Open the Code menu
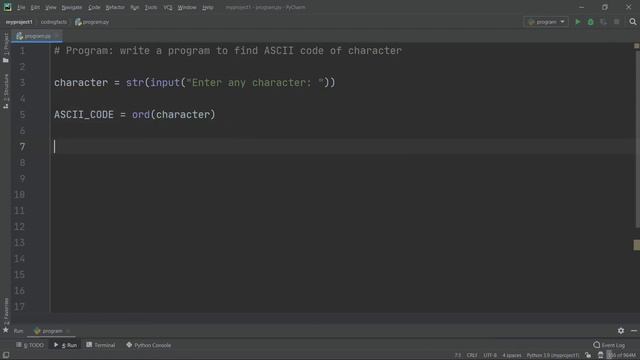Viewport: 640px width, 360px height. pyautogui.click(x=94, y=7)
